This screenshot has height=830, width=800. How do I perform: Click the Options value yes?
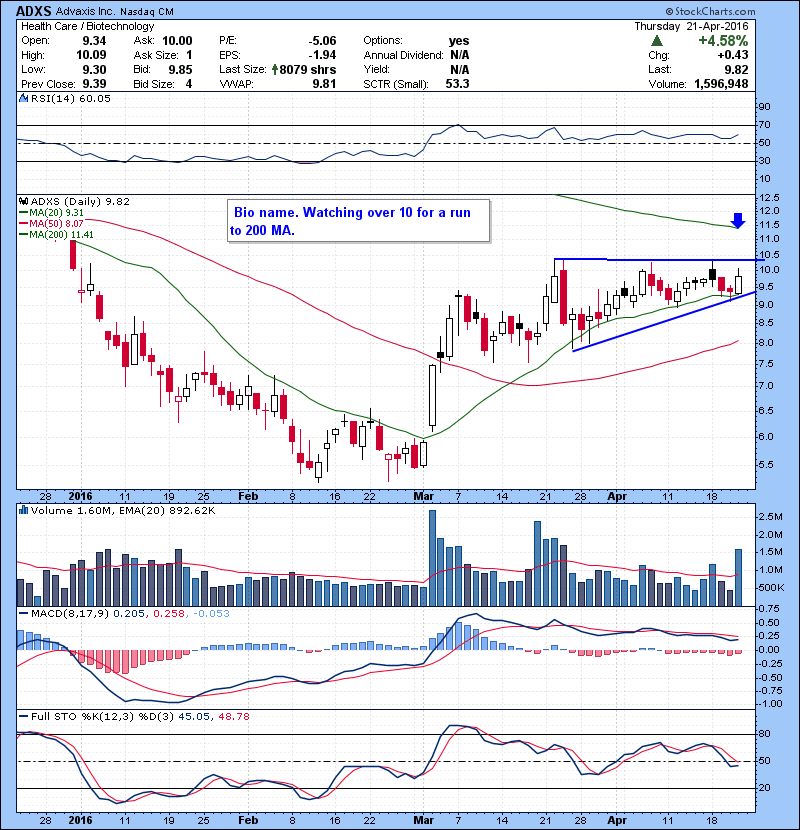coord(459,41)
